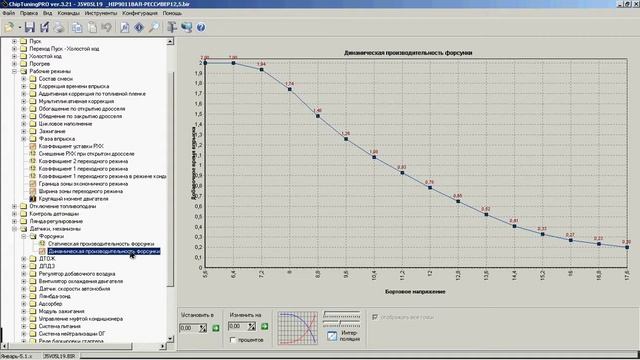Viewport: 640px width, 360px height.
Task: Click the Open file toolbar icon
Action: coord(9,27)
